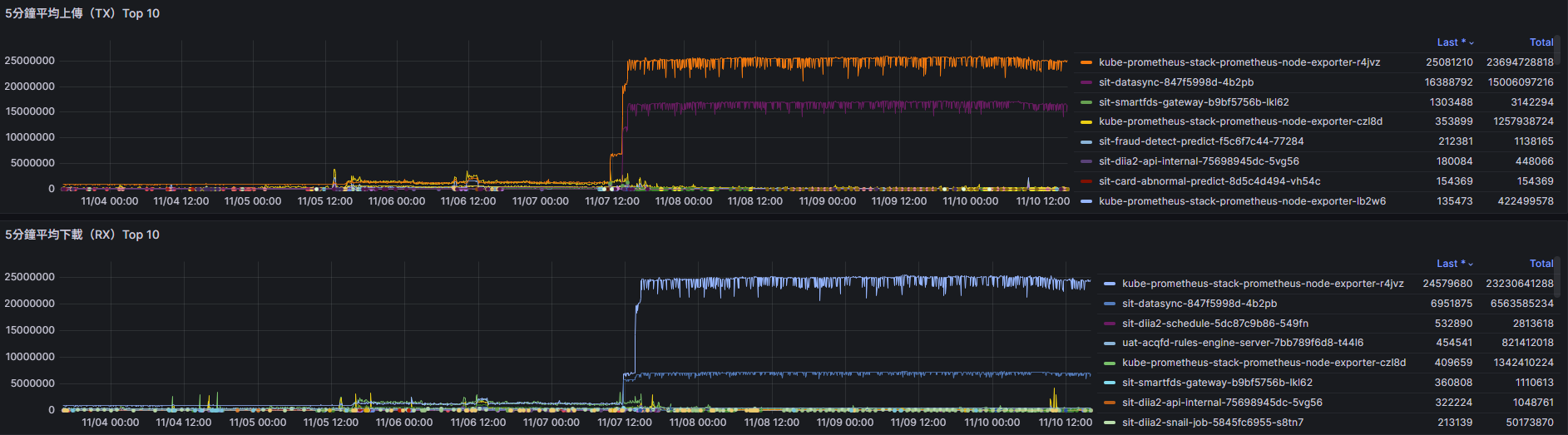Sort TX legend by Last * column
The height and width of the screenshot is (435, 1568).
[x=1452, y=42]
